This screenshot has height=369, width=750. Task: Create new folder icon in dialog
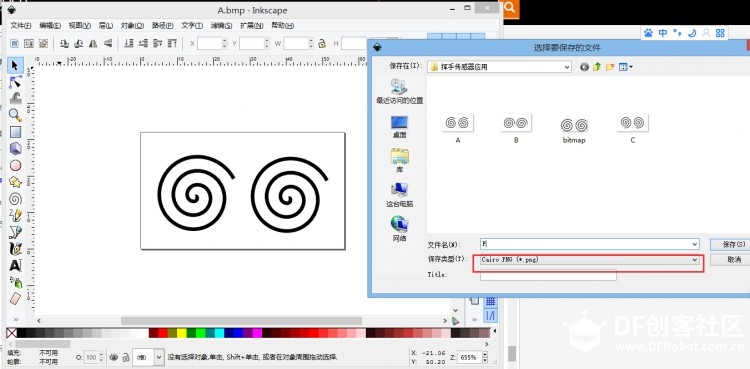point(610,67)
